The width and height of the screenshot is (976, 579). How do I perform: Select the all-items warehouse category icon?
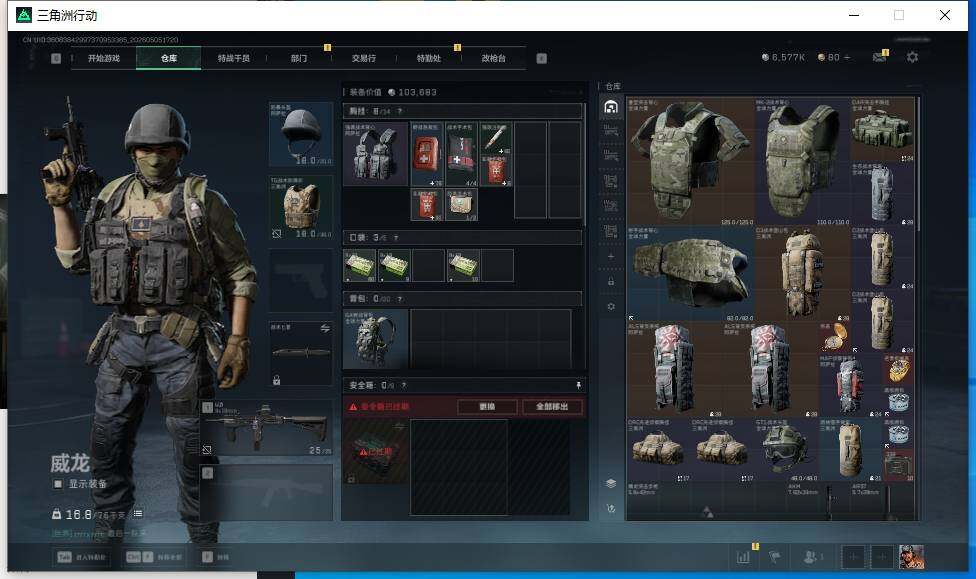(611, 106)
